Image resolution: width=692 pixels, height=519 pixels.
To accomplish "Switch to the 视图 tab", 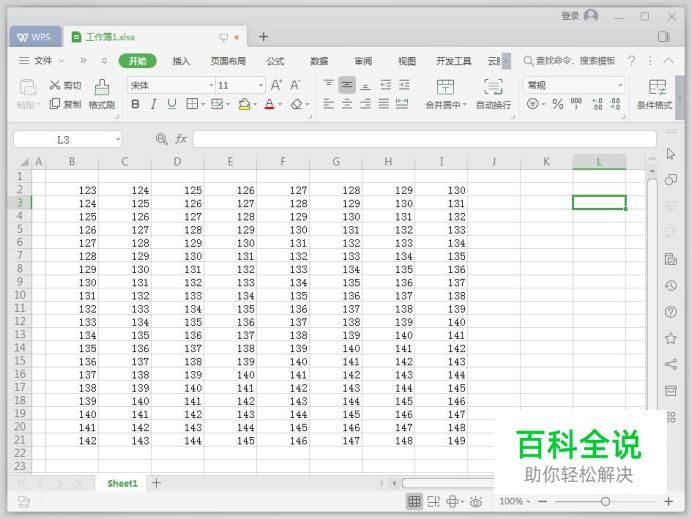I will [x=406, y=61].
